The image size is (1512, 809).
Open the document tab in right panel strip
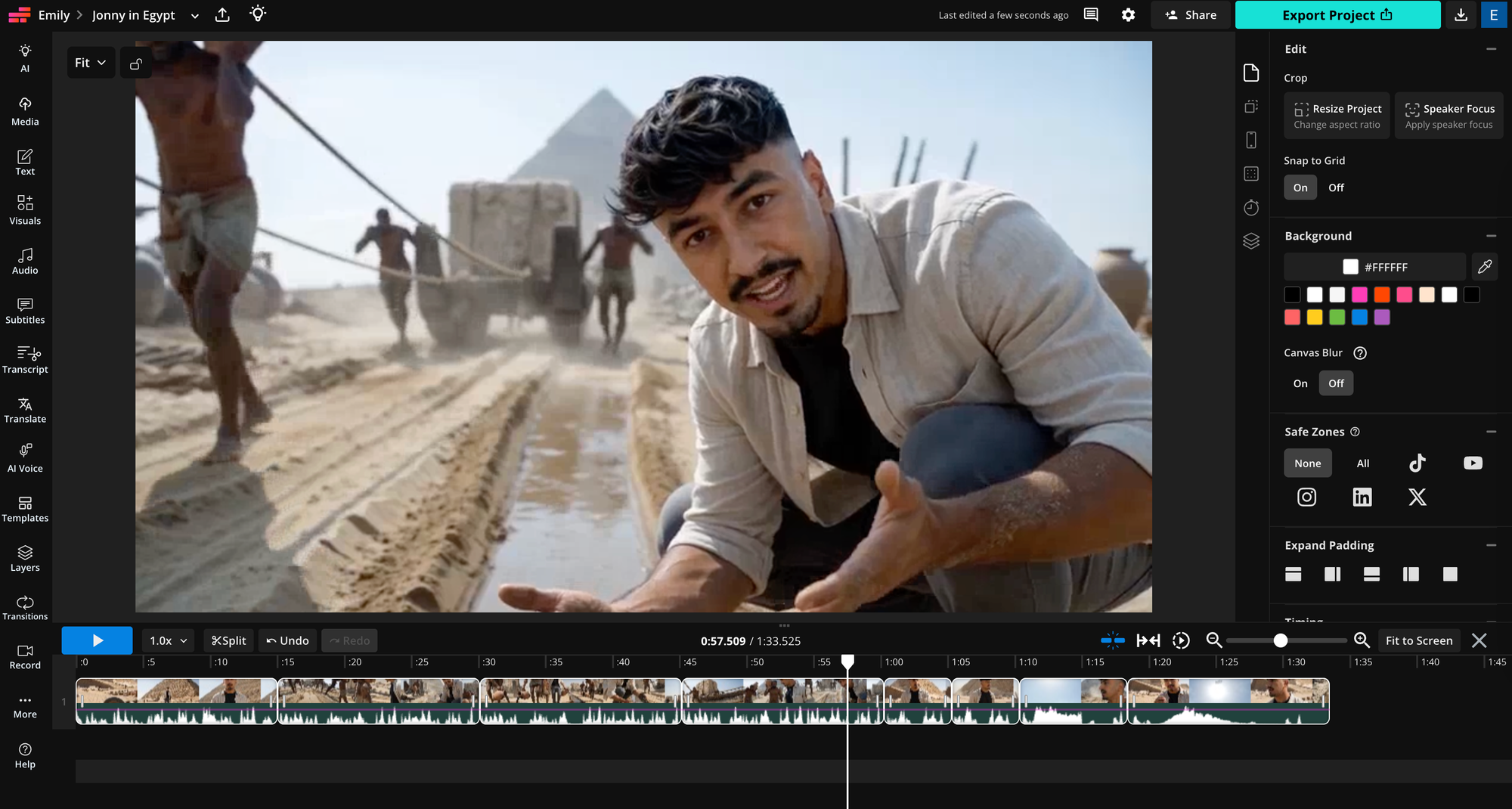(x=1251, y=73)
